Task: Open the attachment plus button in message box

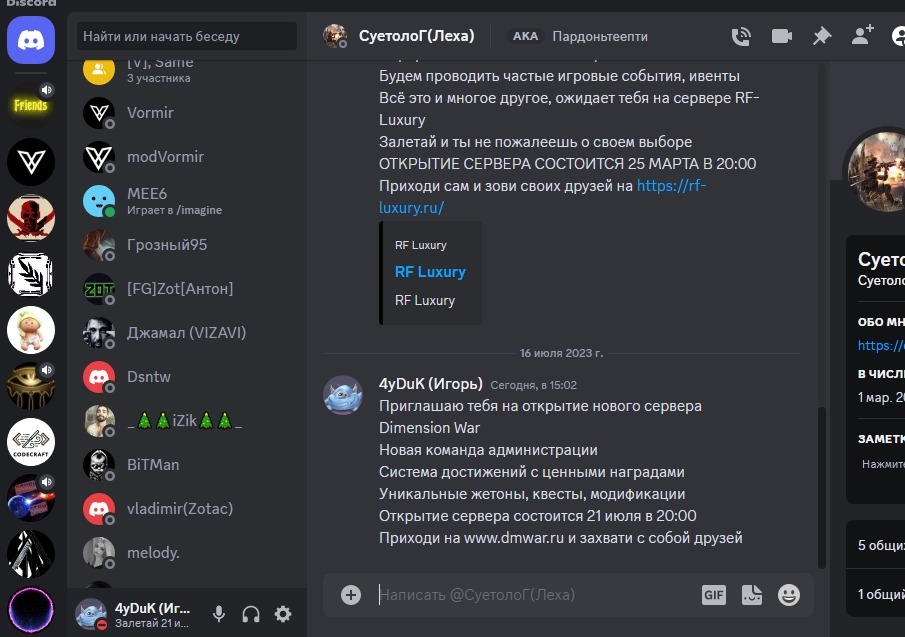Action: (x=351, y=595)
